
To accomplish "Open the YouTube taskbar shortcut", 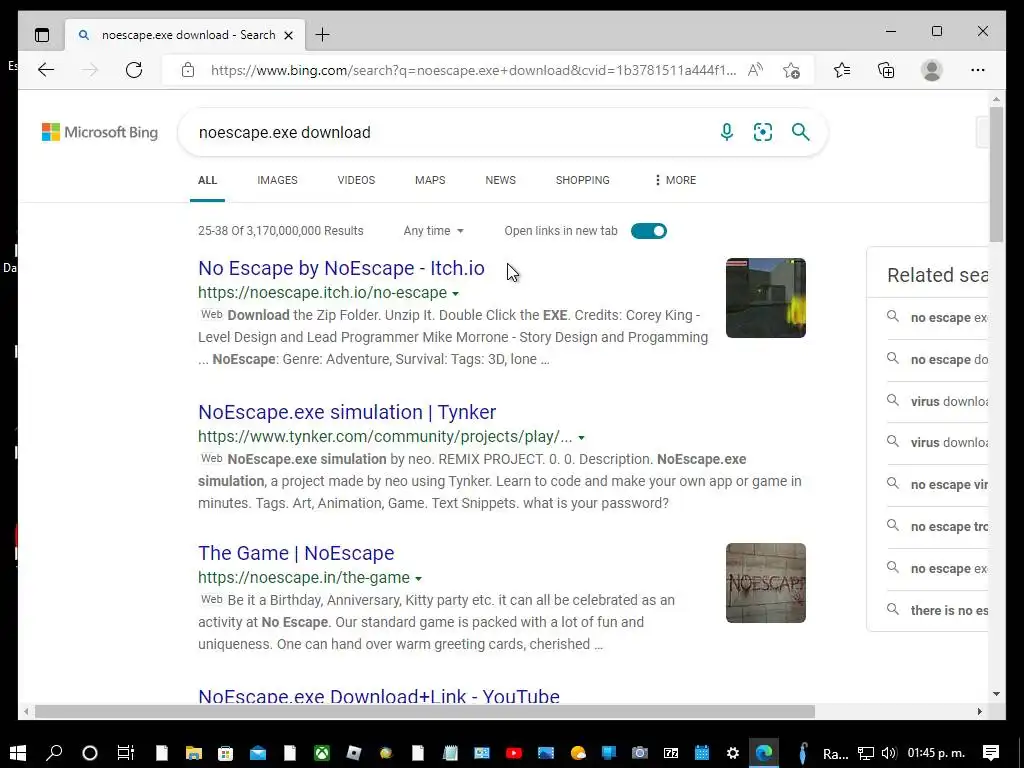I will coord(514,753).
